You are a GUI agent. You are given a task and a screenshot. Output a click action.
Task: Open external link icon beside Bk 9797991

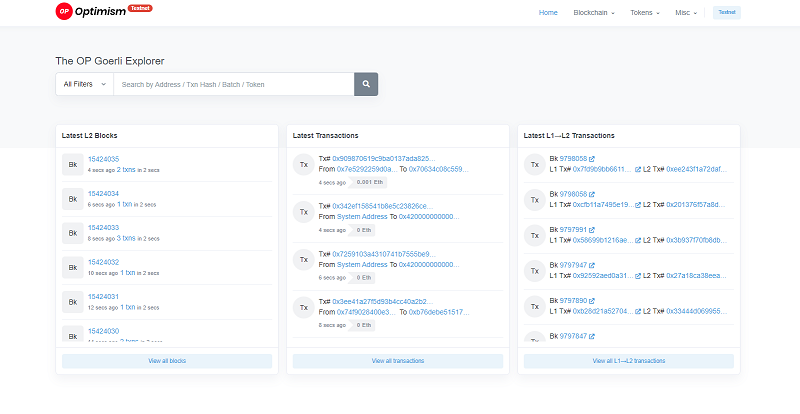point(592,229)
